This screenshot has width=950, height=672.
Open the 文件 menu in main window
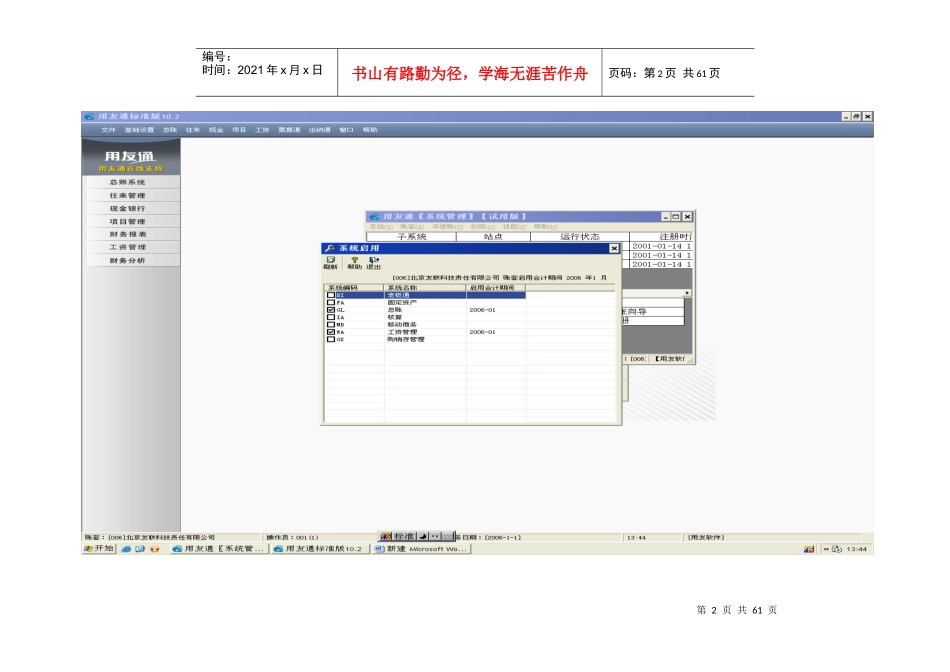point(108,130)
